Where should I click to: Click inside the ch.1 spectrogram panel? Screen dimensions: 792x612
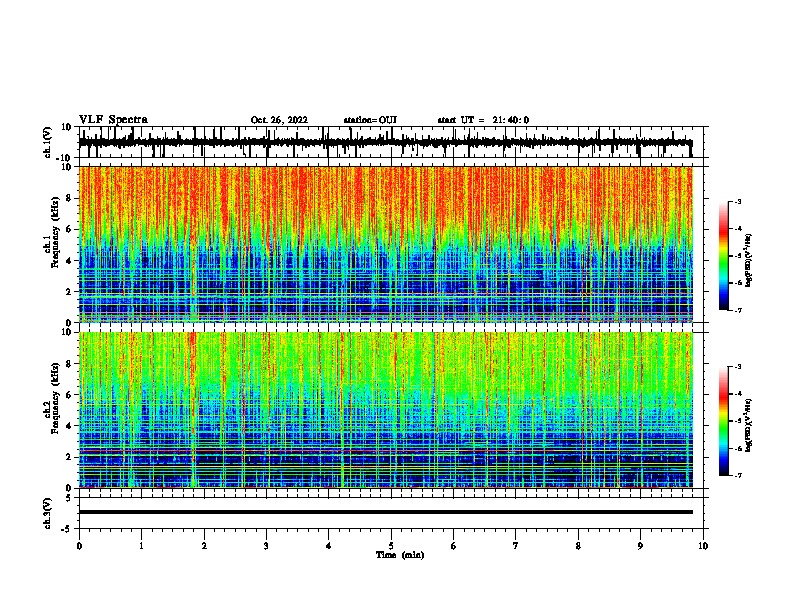pyautogui.click(x=385, y=244)
